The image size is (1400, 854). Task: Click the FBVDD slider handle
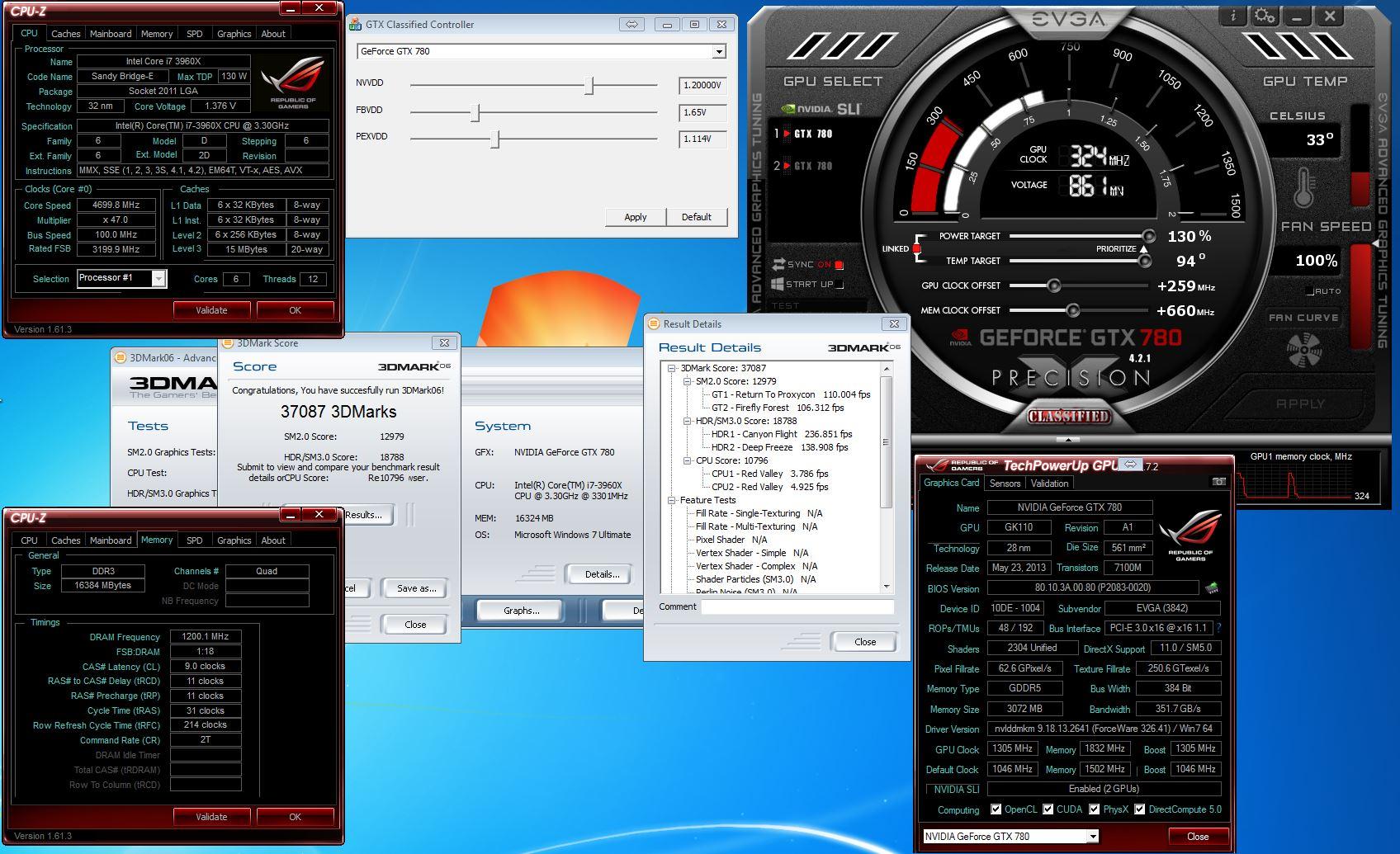475,112
